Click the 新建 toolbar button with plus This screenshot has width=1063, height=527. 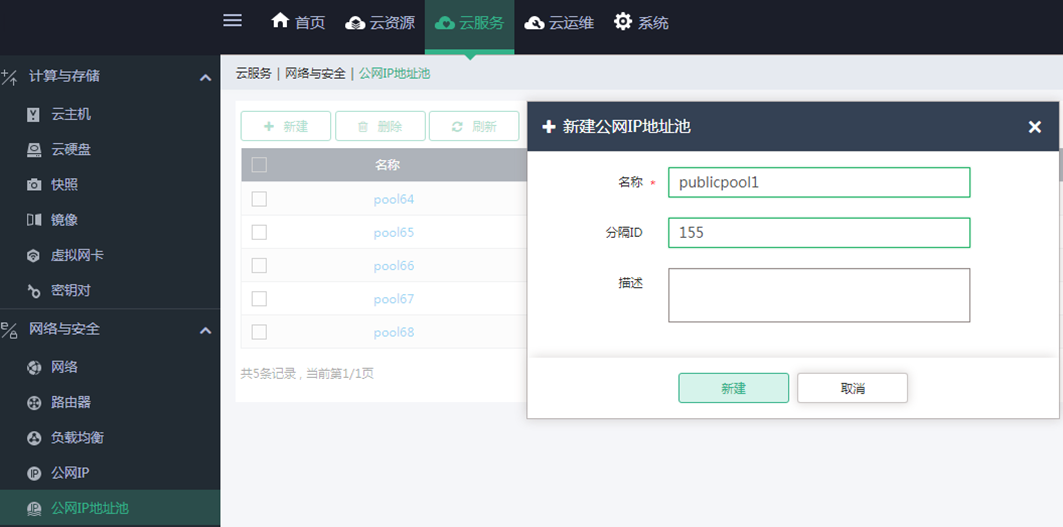[x=285, y=126]
